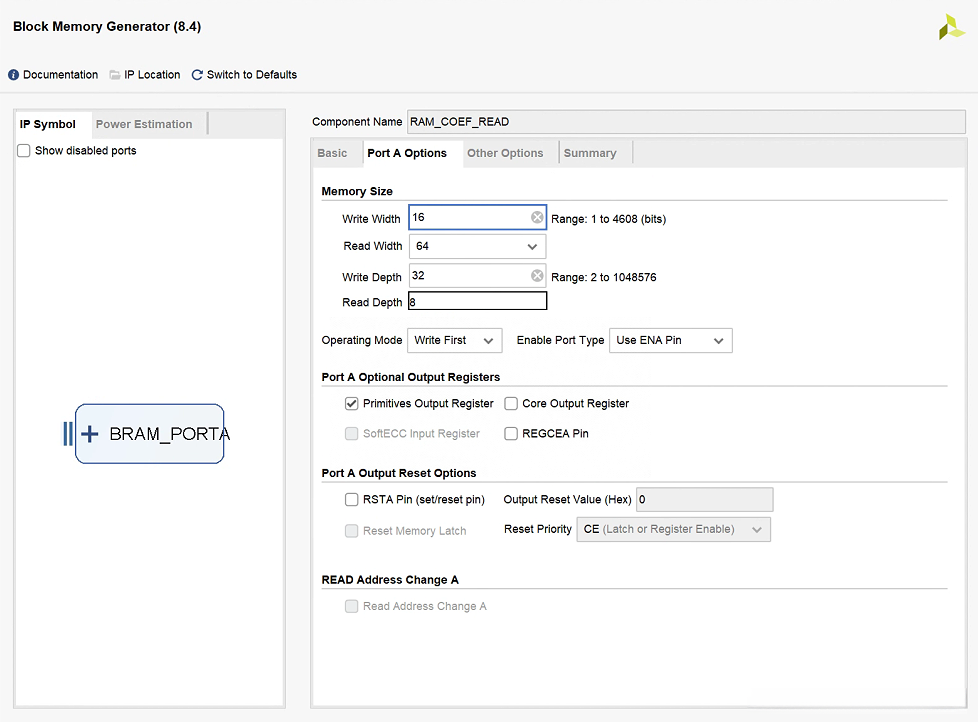The image size is (978, 722).
Task: Uncheck Primitives Output Register
Action: [352, 404]
